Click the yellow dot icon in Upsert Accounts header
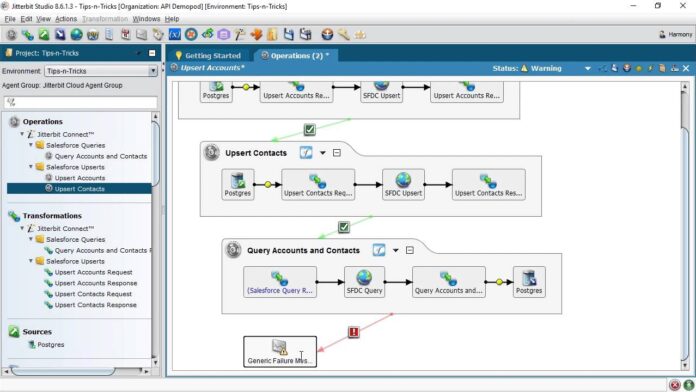Viewport: 696px width, 392px height. (x=639, y=68)
